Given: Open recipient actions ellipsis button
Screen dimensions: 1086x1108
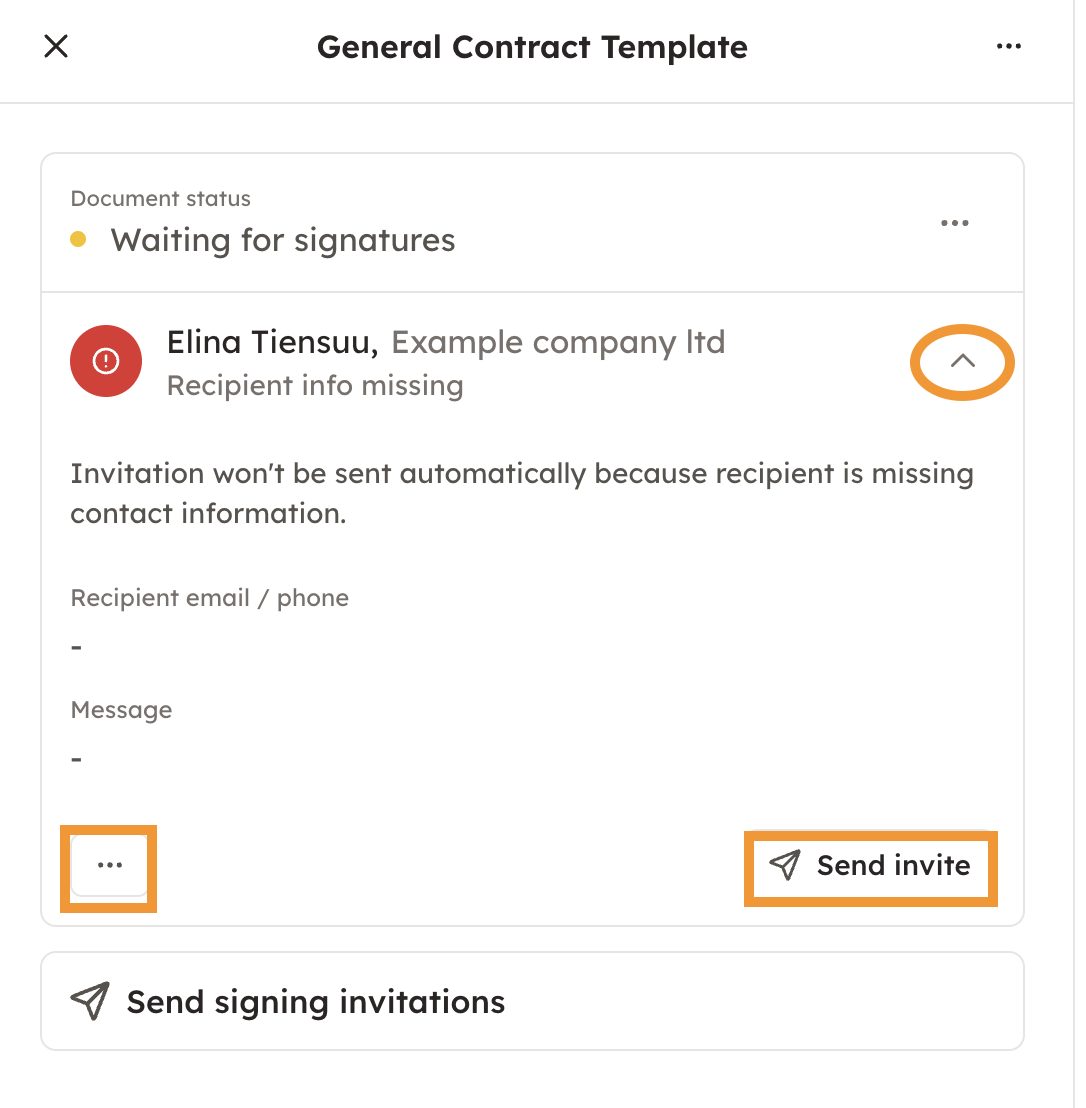Looking at the screenshot, I should pyautogui.click(x=110, y=865).
